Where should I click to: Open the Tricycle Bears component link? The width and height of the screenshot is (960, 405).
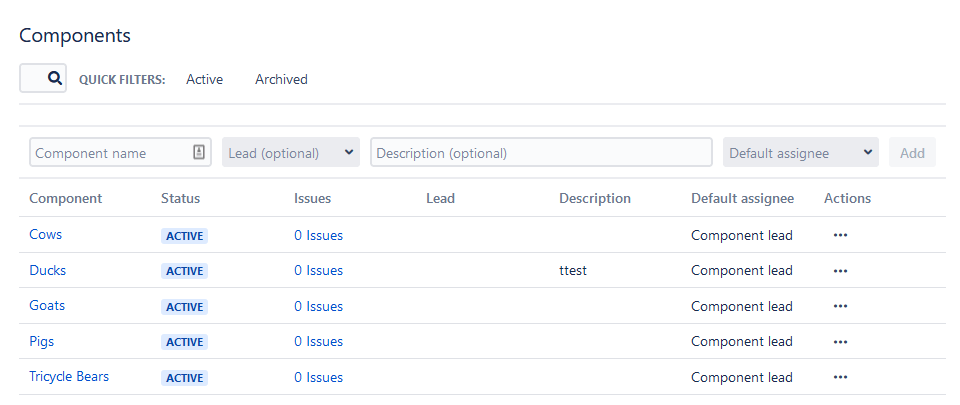[x=69, y=377]
